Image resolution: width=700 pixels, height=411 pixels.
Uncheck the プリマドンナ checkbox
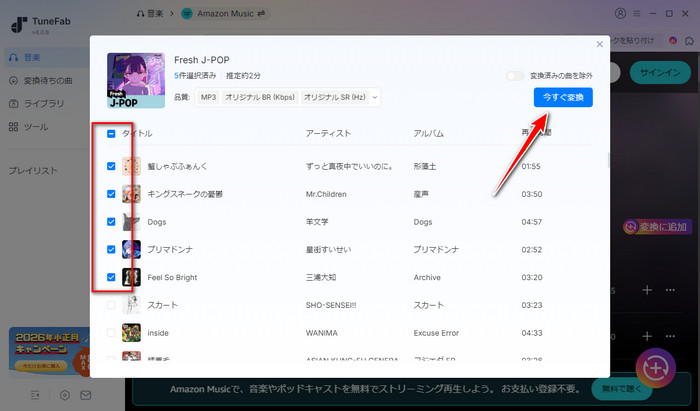[111, 249]
